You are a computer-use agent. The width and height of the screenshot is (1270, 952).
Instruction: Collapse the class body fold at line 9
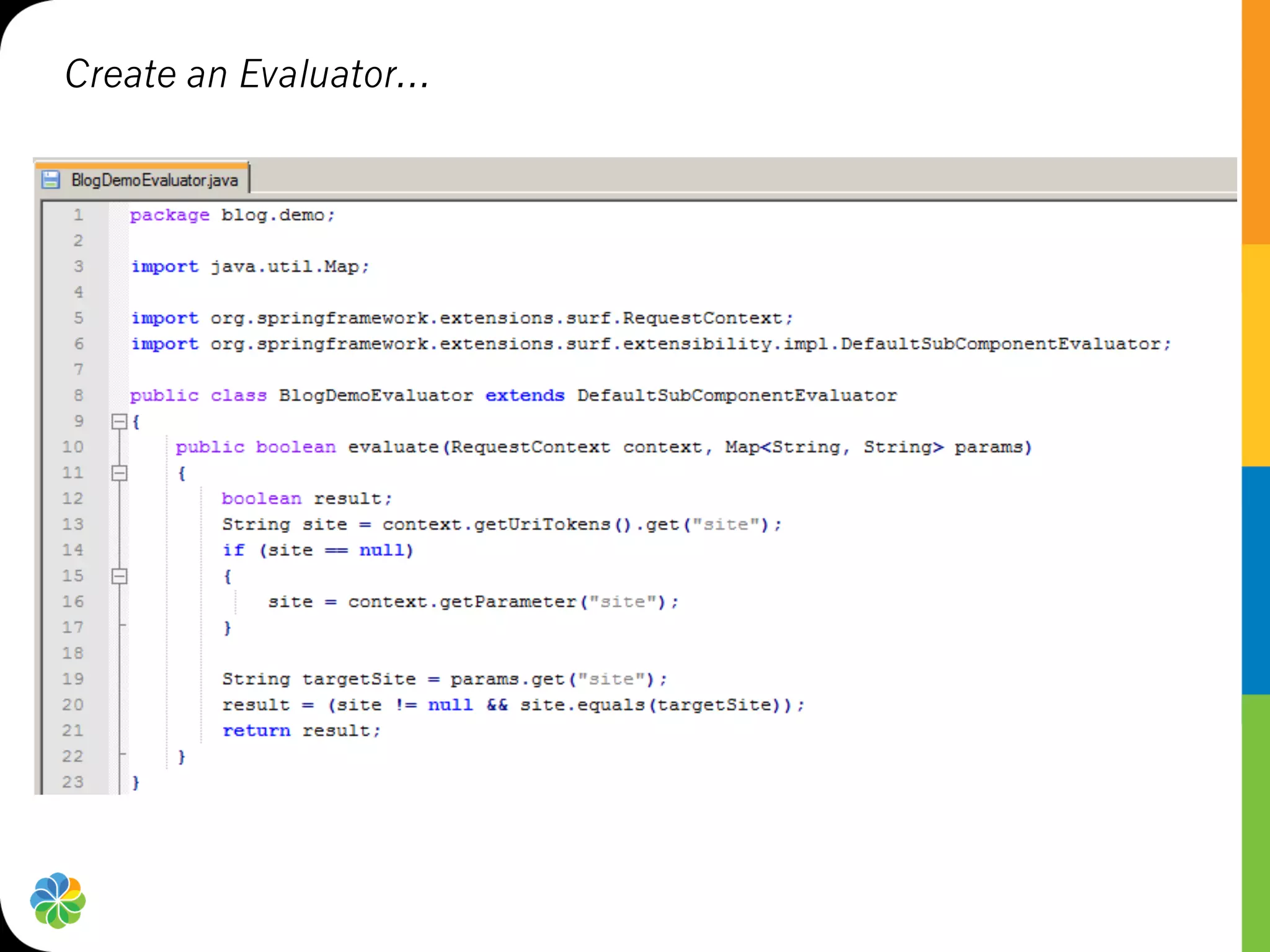119,422
